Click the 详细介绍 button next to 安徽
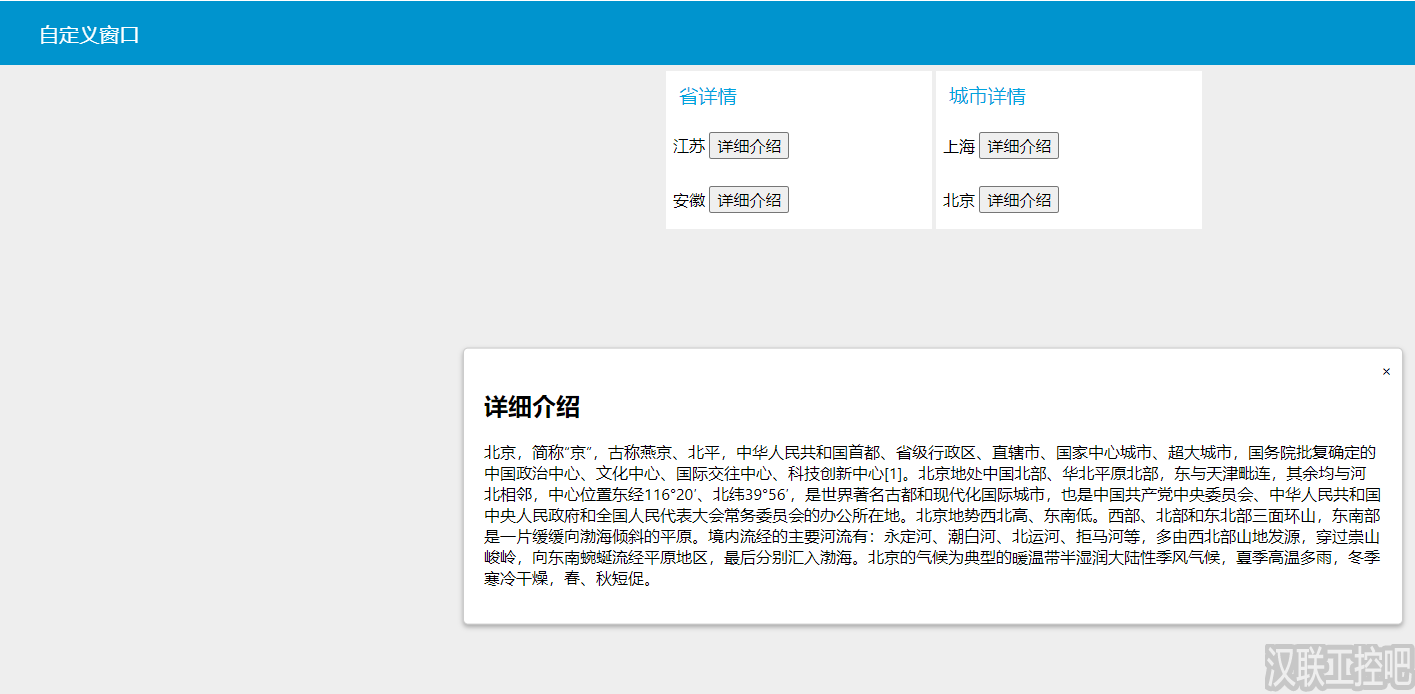 pos(748,199)
